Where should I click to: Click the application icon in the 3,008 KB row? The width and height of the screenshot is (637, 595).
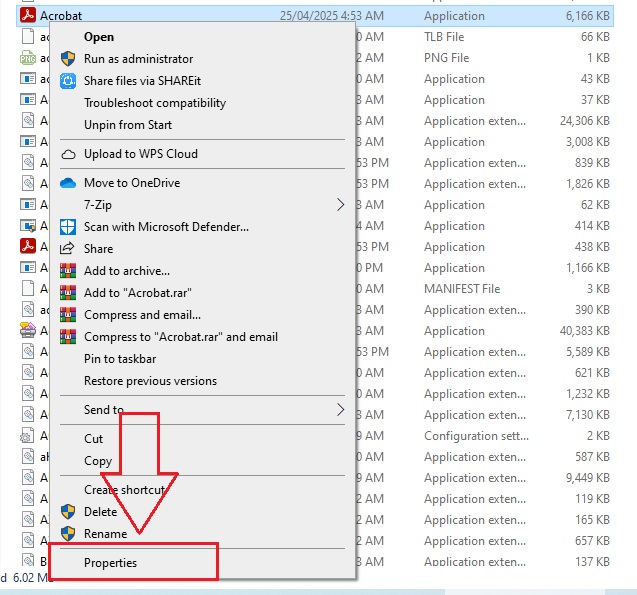(x=28, y=141)
